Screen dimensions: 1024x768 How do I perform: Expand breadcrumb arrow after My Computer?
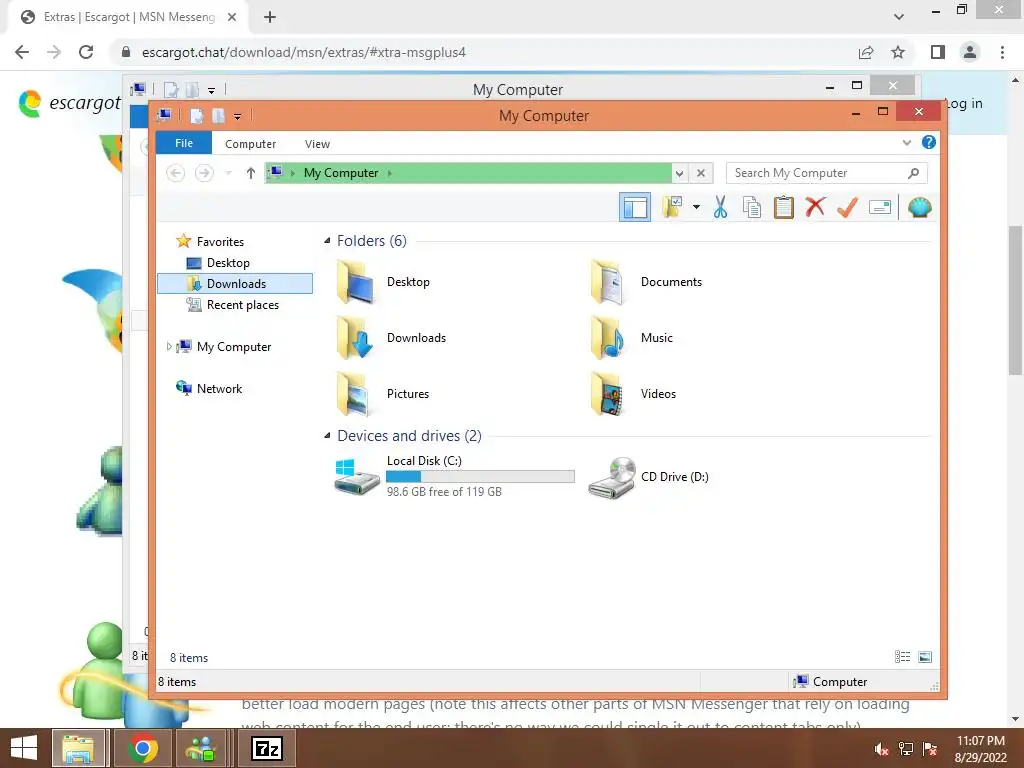click(390, 173)
